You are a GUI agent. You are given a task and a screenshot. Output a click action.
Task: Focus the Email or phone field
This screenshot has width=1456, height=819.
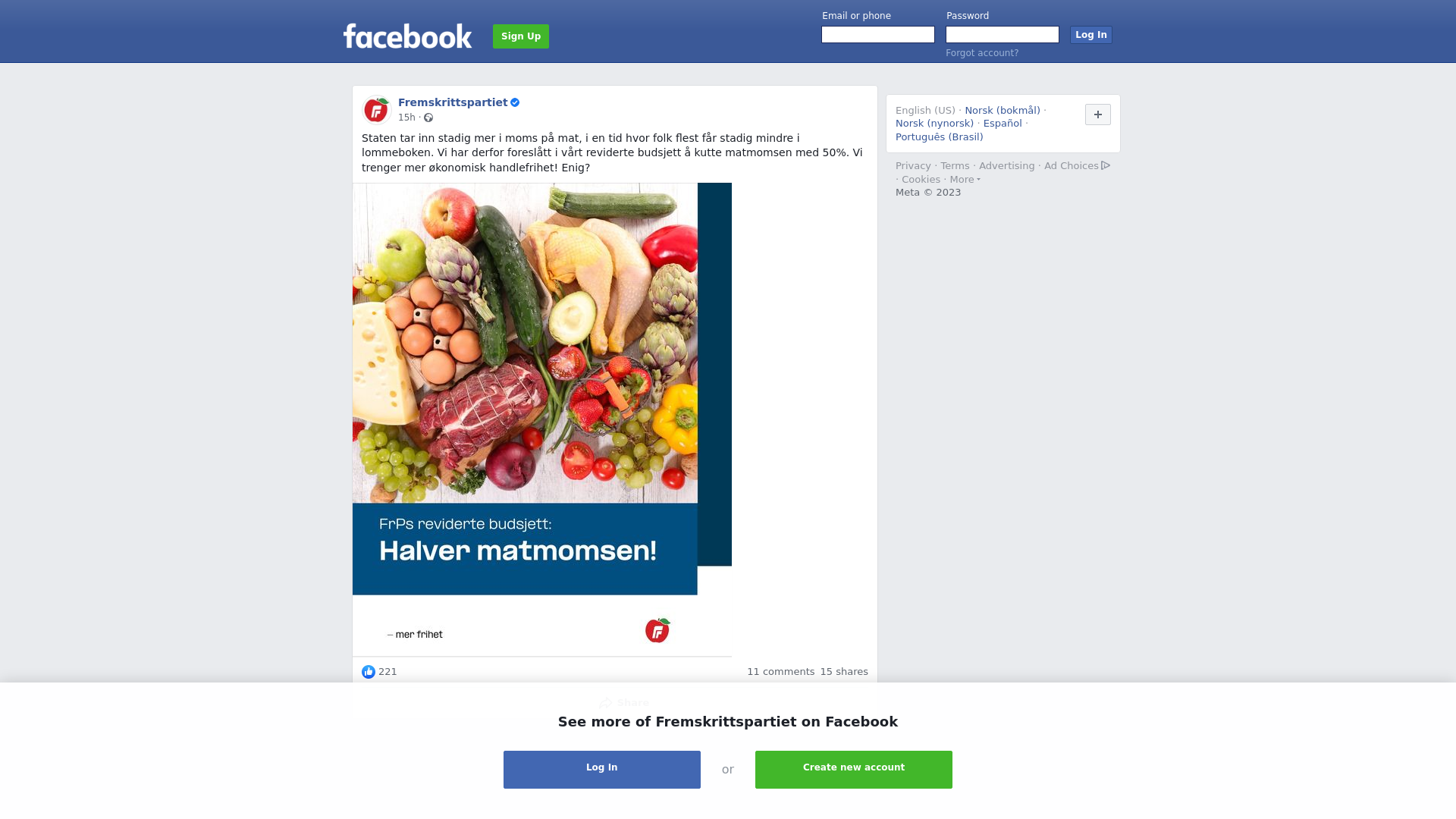pos(878,35)
